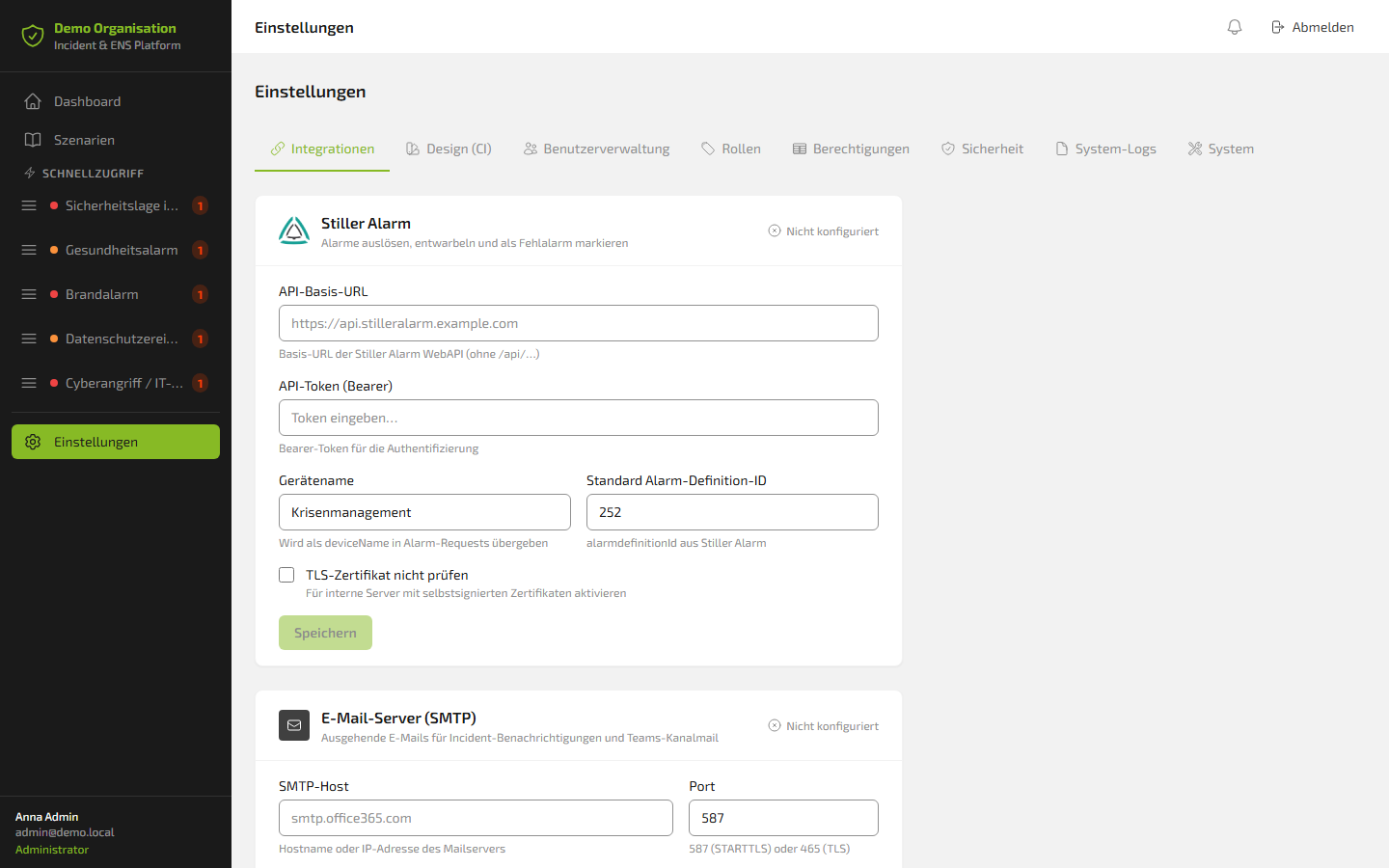Focus the SMTP-Host input field
Viewport: 1389px width, 868px height.
[x=476, y=818]
